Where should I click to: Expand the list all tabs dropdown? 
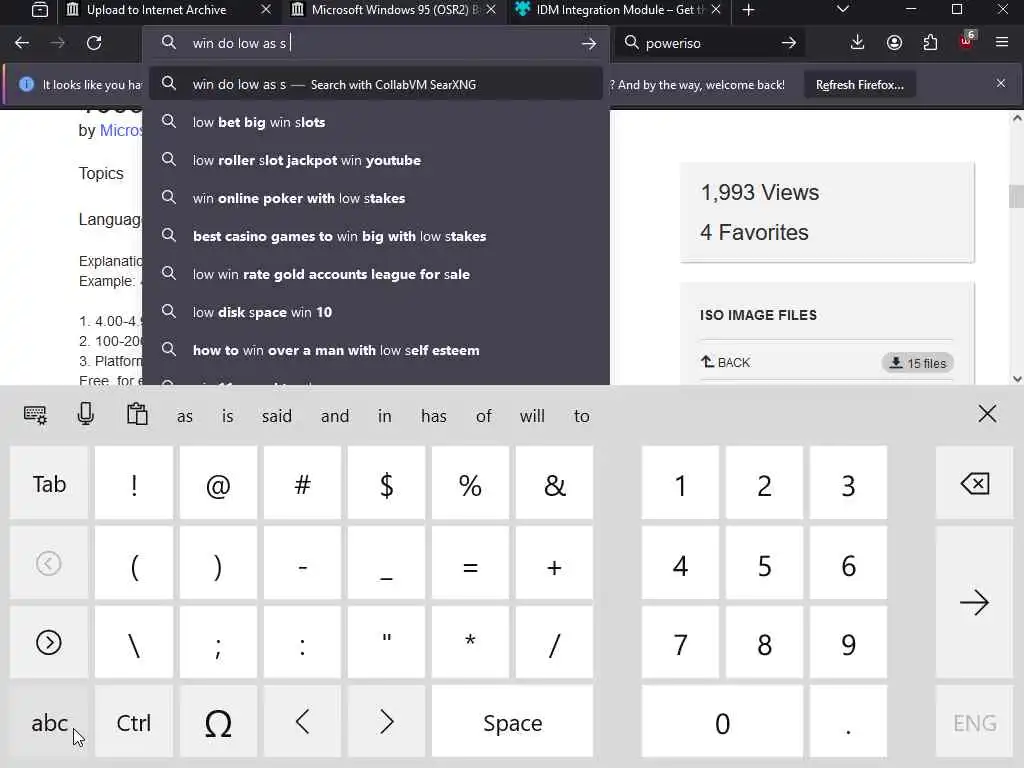tap(843, 9)
